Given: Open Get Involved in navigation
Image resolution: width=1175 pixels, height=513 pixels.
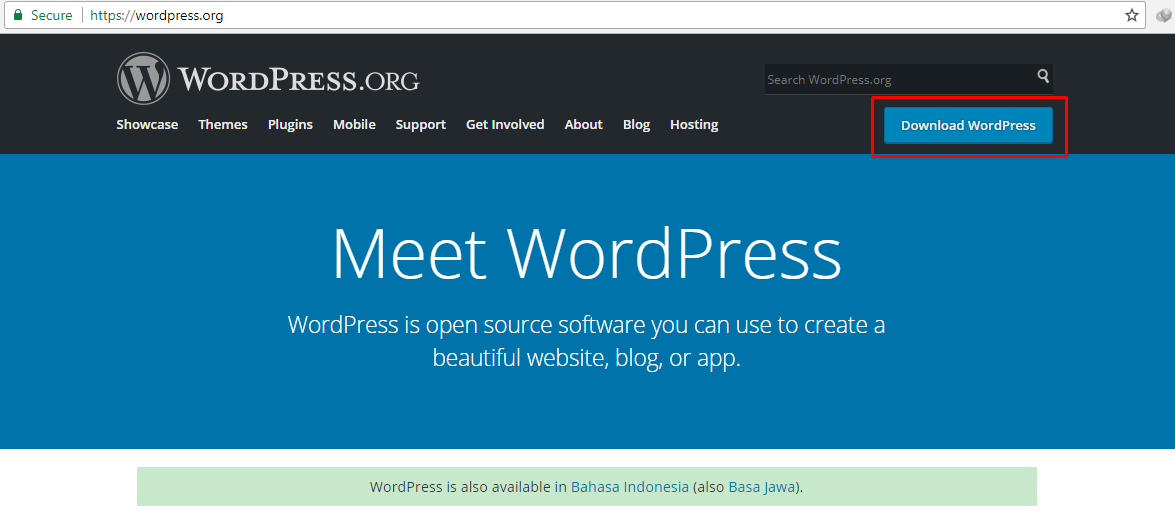Looking at the screenshot, I should (505, 124).
